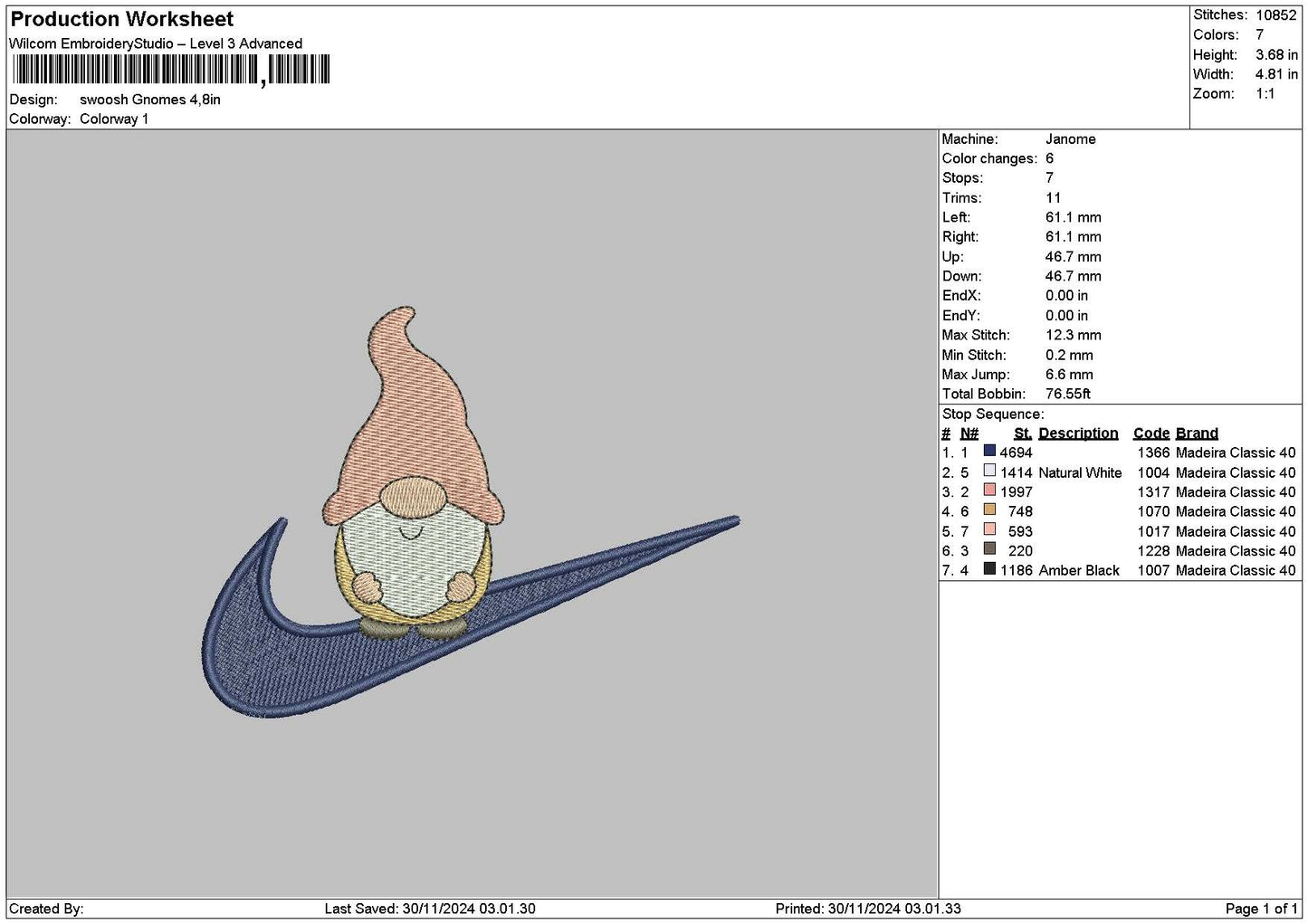Click thread code '1007' in the table

[x=1153, y=571]
